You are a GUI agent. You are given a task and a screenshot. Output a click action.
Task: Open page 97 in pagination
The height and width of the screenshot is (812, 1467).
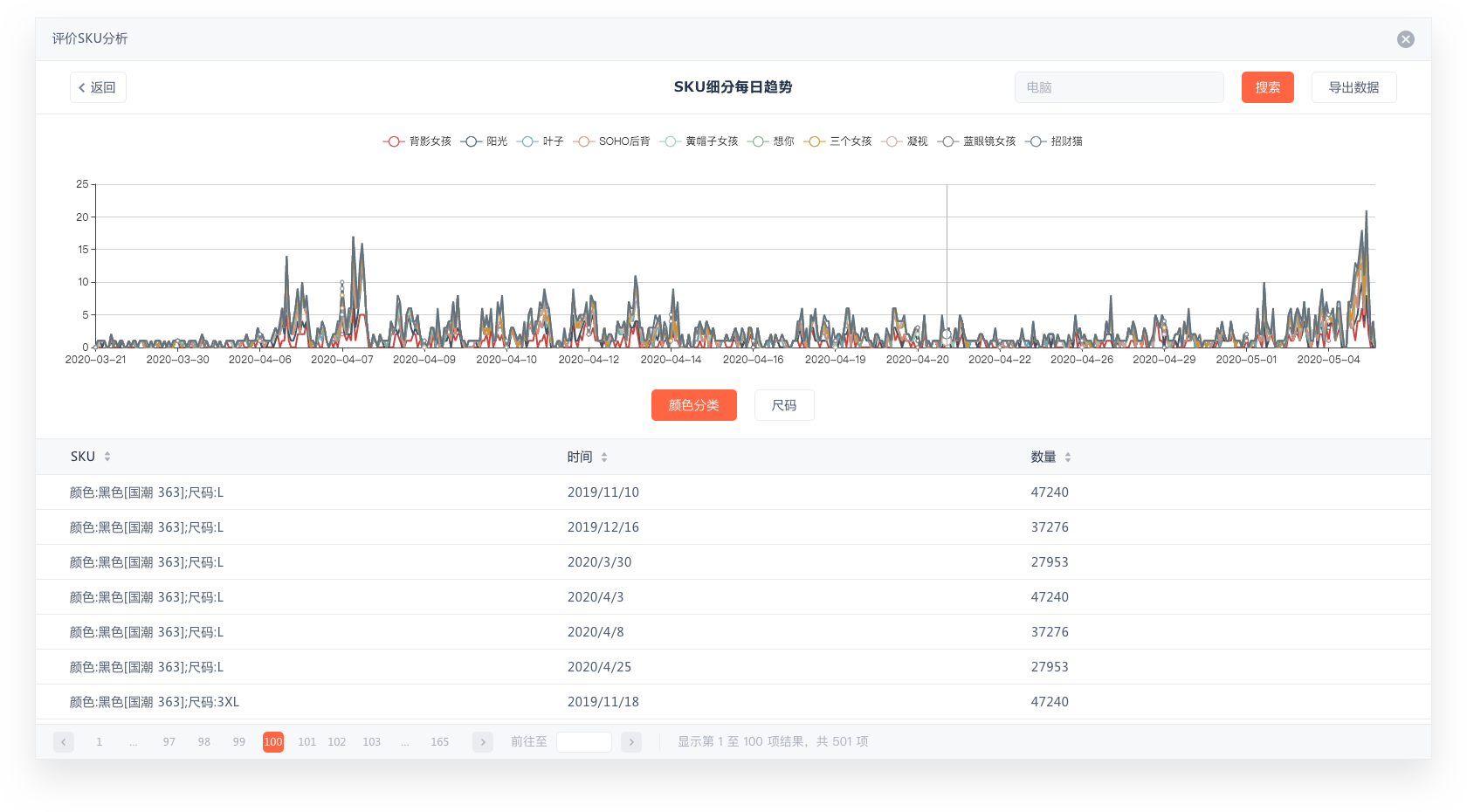tap(169, 742)
